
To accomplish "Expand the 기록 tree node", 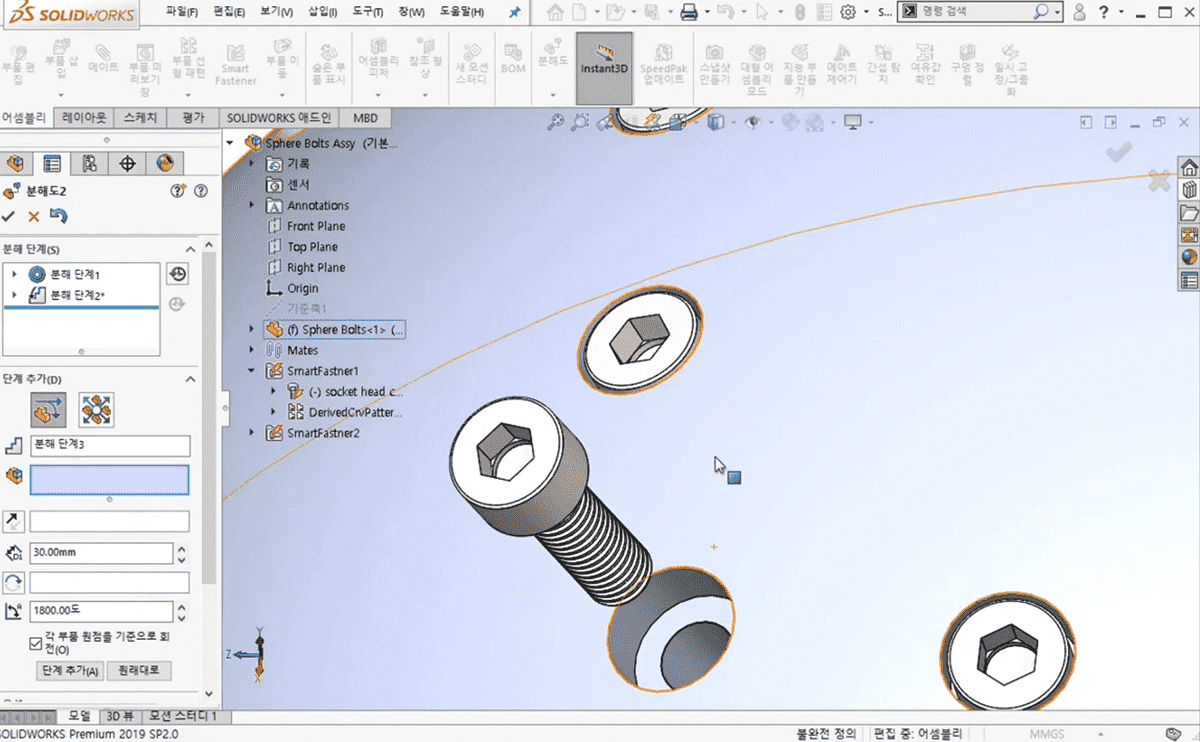I will pos(252,164).
